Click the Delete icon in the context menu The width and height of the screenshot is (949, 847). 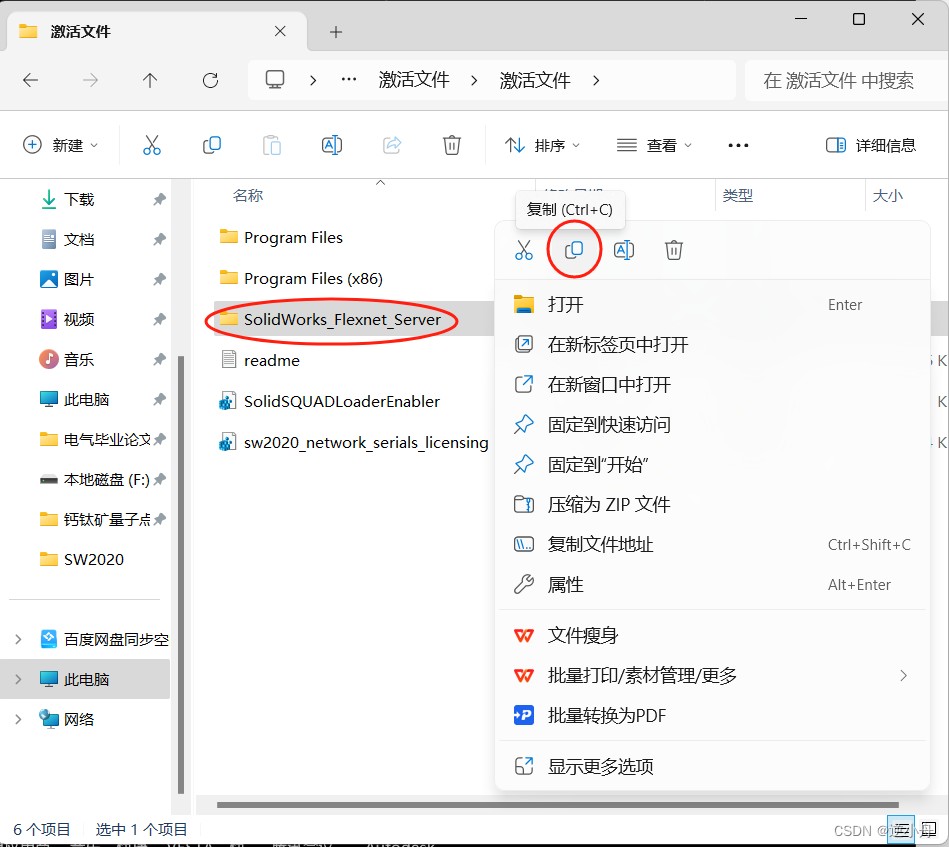pos(674,250)
